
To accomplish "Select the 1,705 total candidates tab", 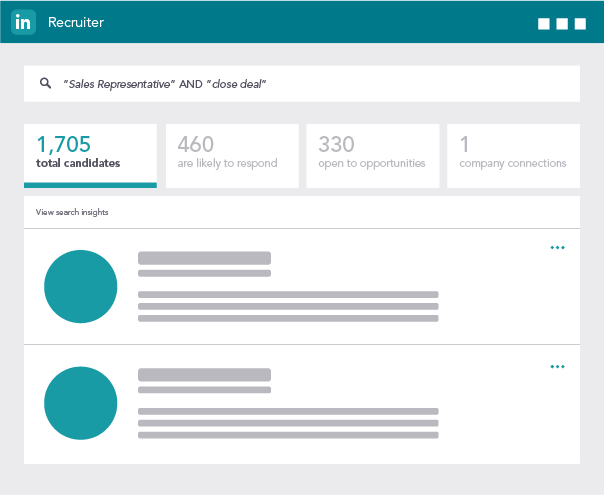I will (x=90, y=156).
